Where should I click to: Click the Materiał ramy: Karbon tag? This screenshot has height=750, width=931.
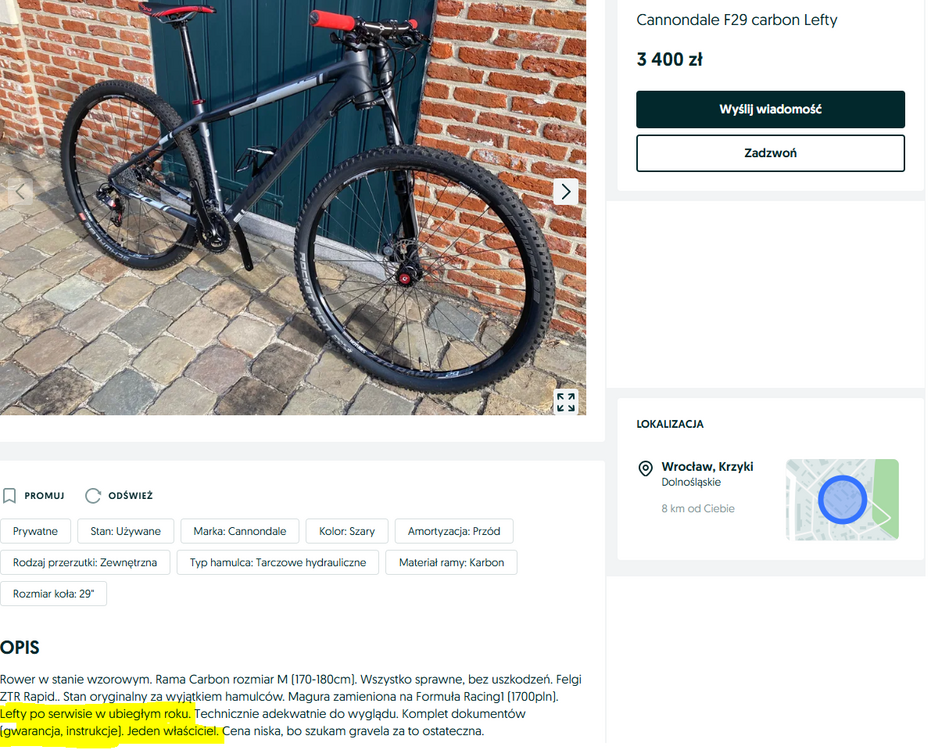tap(451, 562)
